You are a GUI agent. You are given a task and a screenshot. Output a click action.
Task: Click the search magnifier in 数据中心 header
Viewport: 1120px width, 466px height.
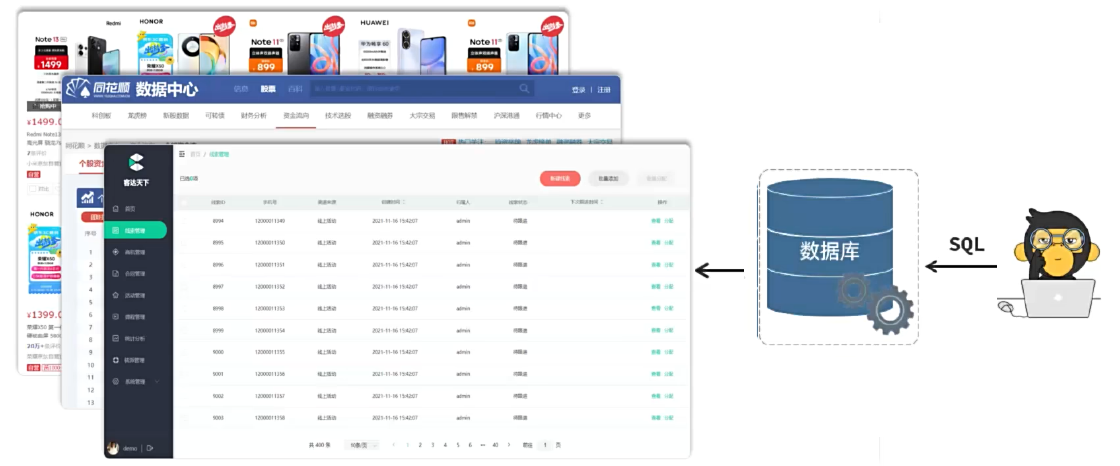(x=525, y=89)
